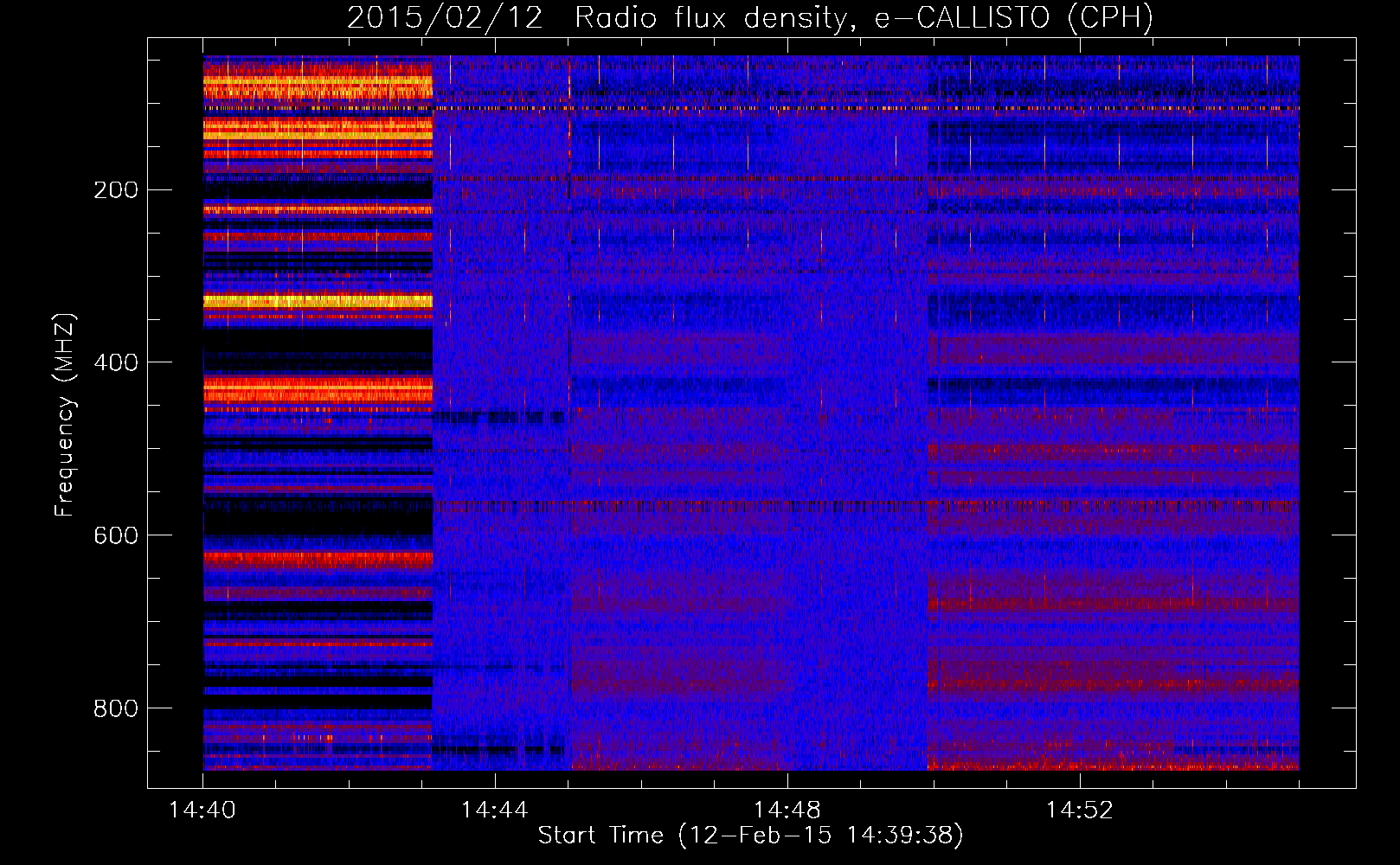1400x865 pixels.
Task: Click the 600 frequency tick label
Action: click(x=115, y=535)
